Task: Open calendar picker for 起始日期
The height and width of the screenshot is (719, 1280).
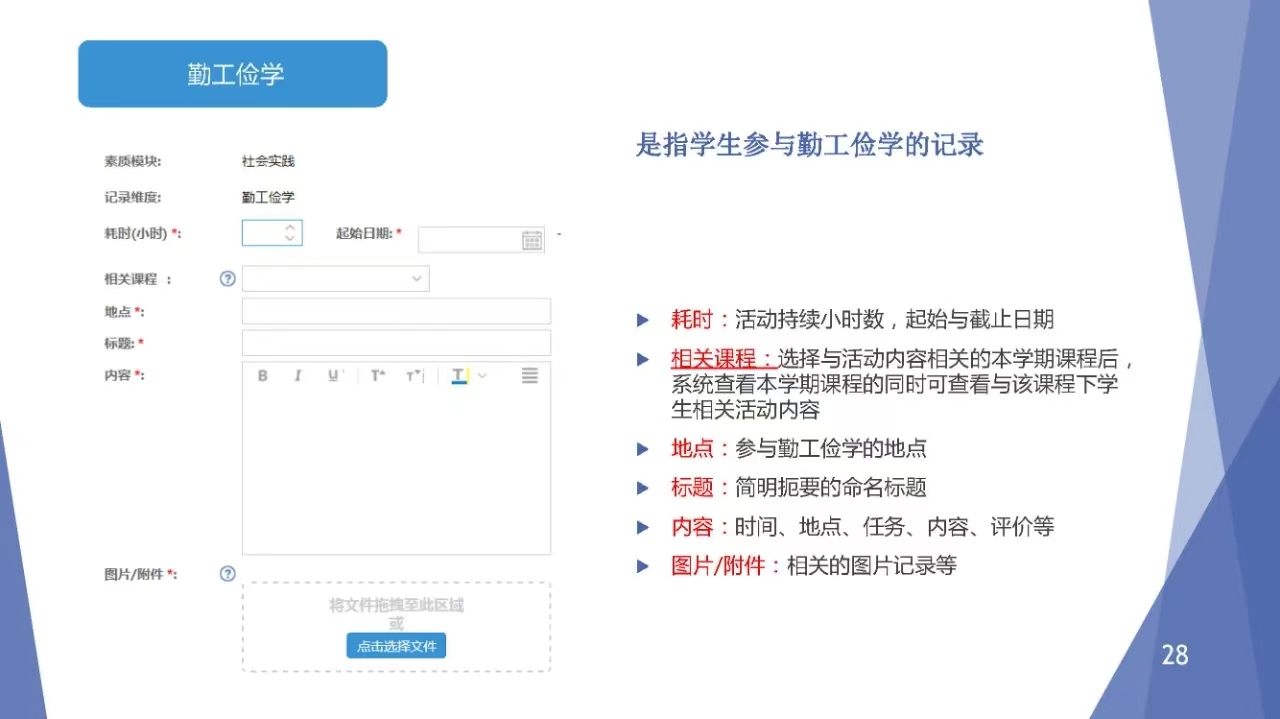Action: pos(532,240)
